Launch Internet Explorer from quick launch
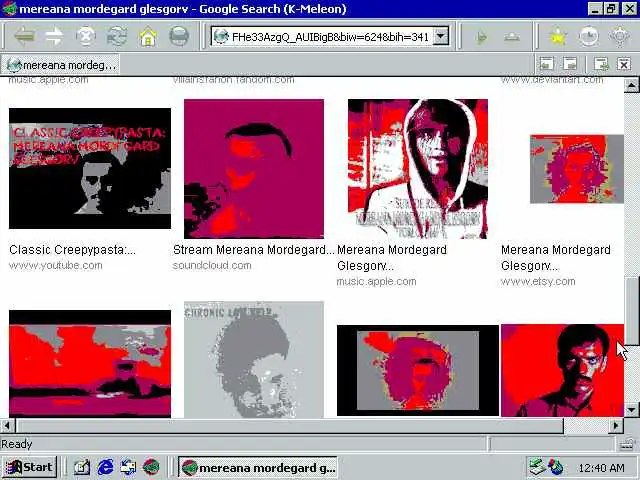 pos(105,467)
